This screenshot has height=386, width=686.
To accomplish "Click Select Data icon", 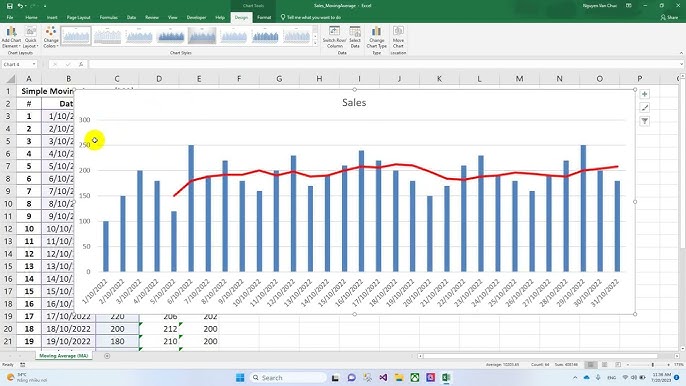I will (355, 37).
